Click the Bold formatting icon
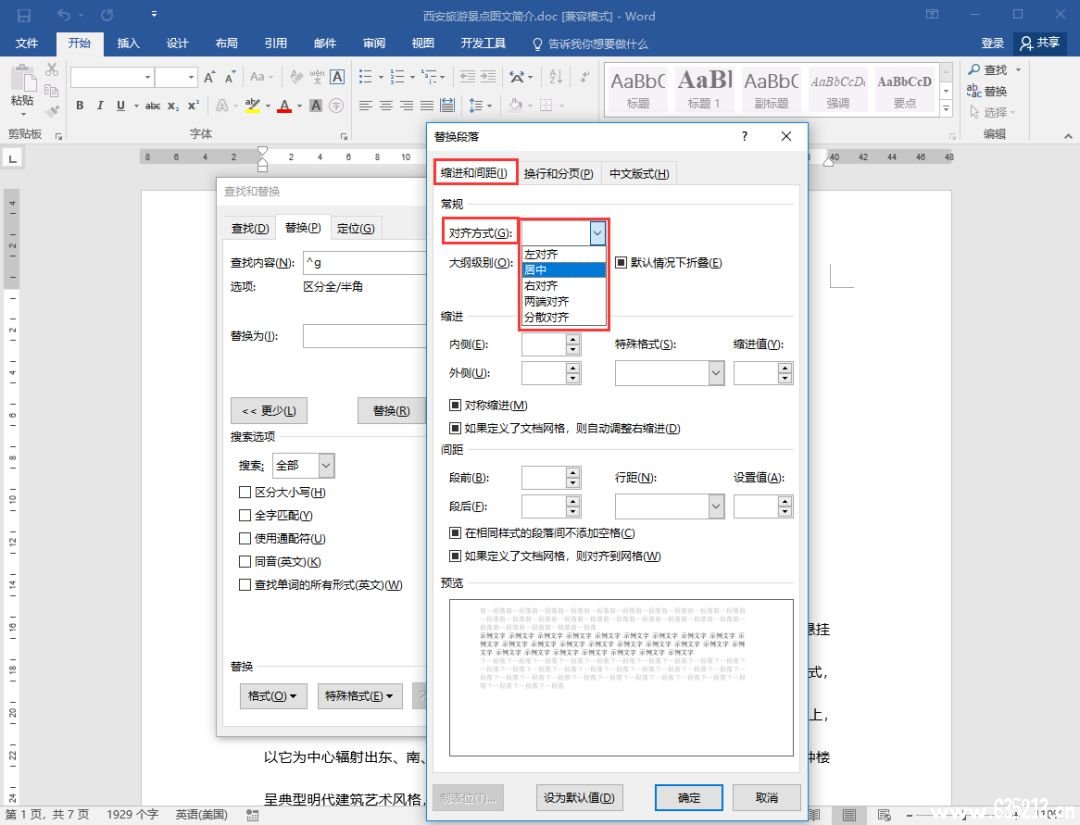 click(x=80, y=105)
